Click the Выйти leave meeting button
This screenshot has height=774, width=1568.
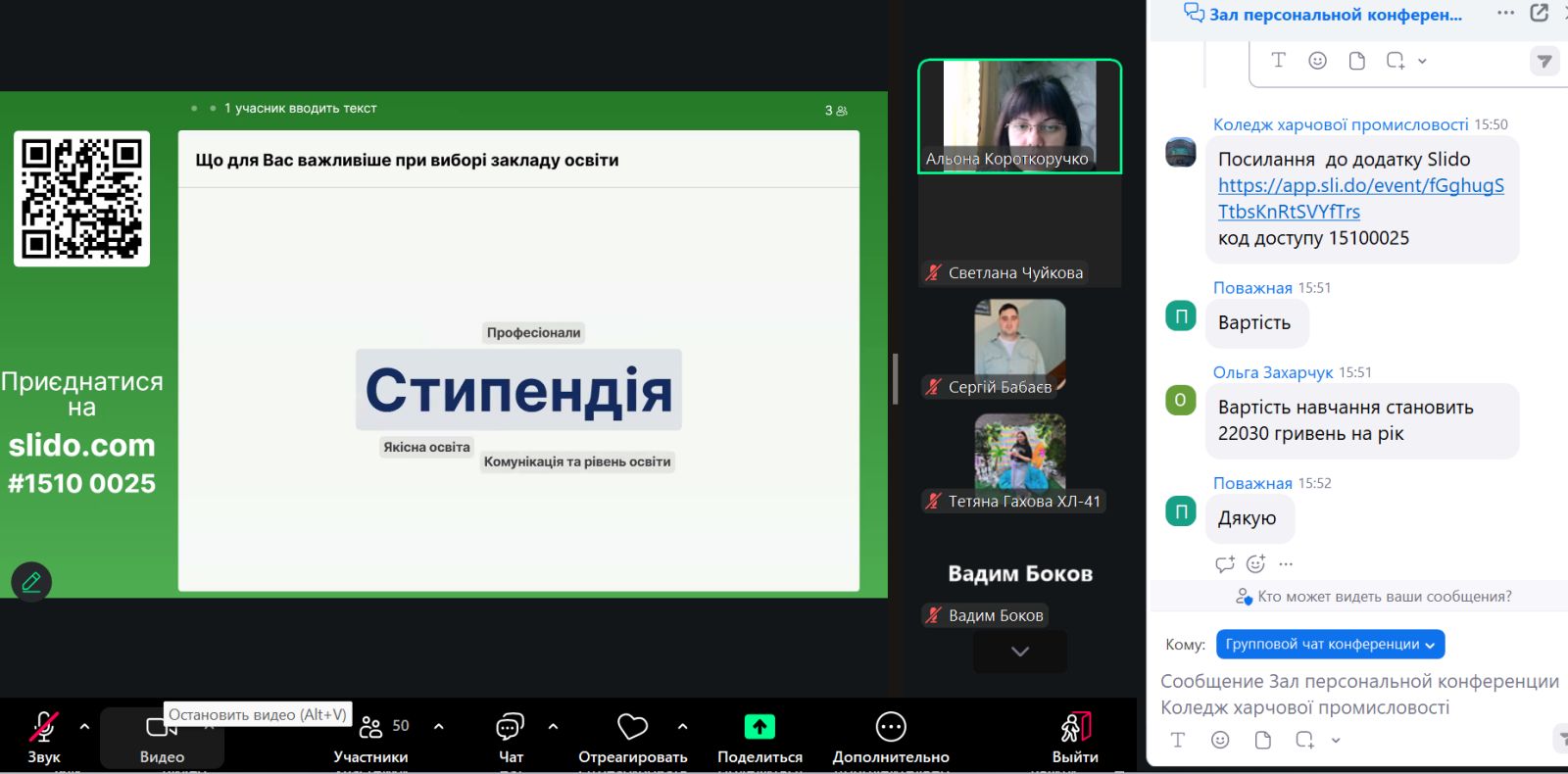point(1075,735)
